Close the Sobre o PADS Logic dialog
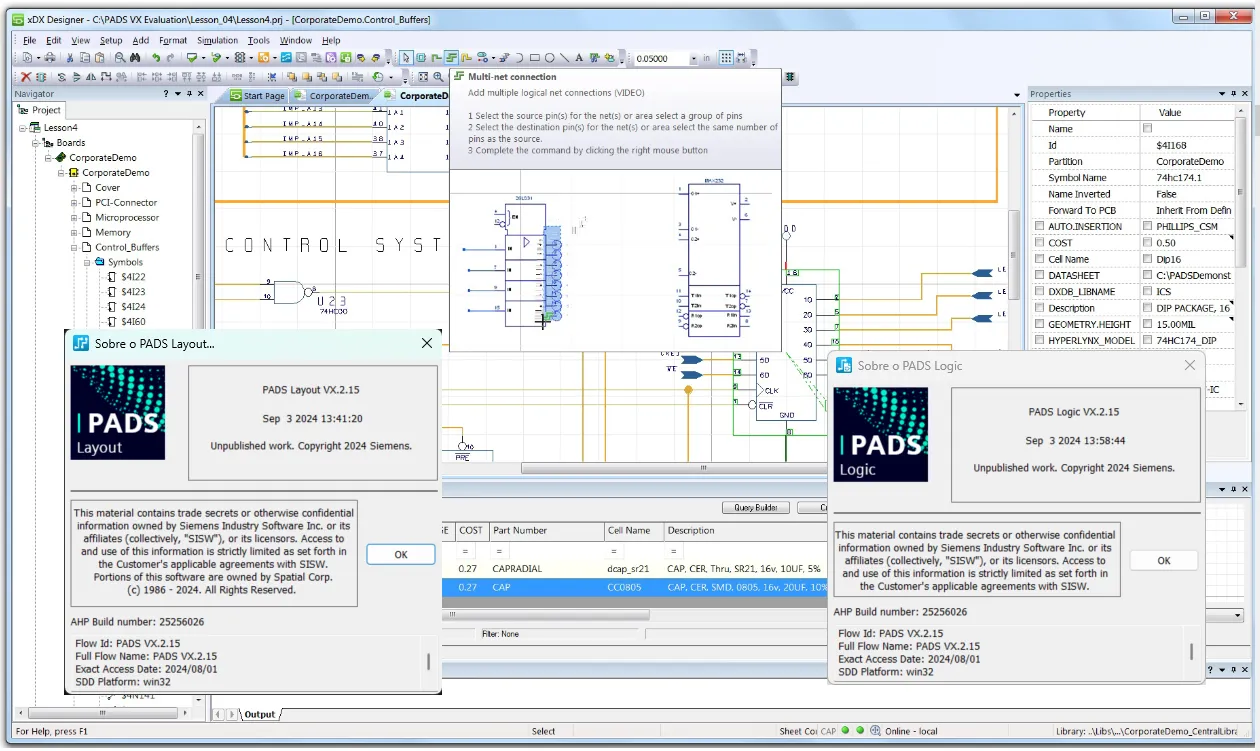Image resolution: width=1260 pixels, height=751 pixels. (1190, 366)
